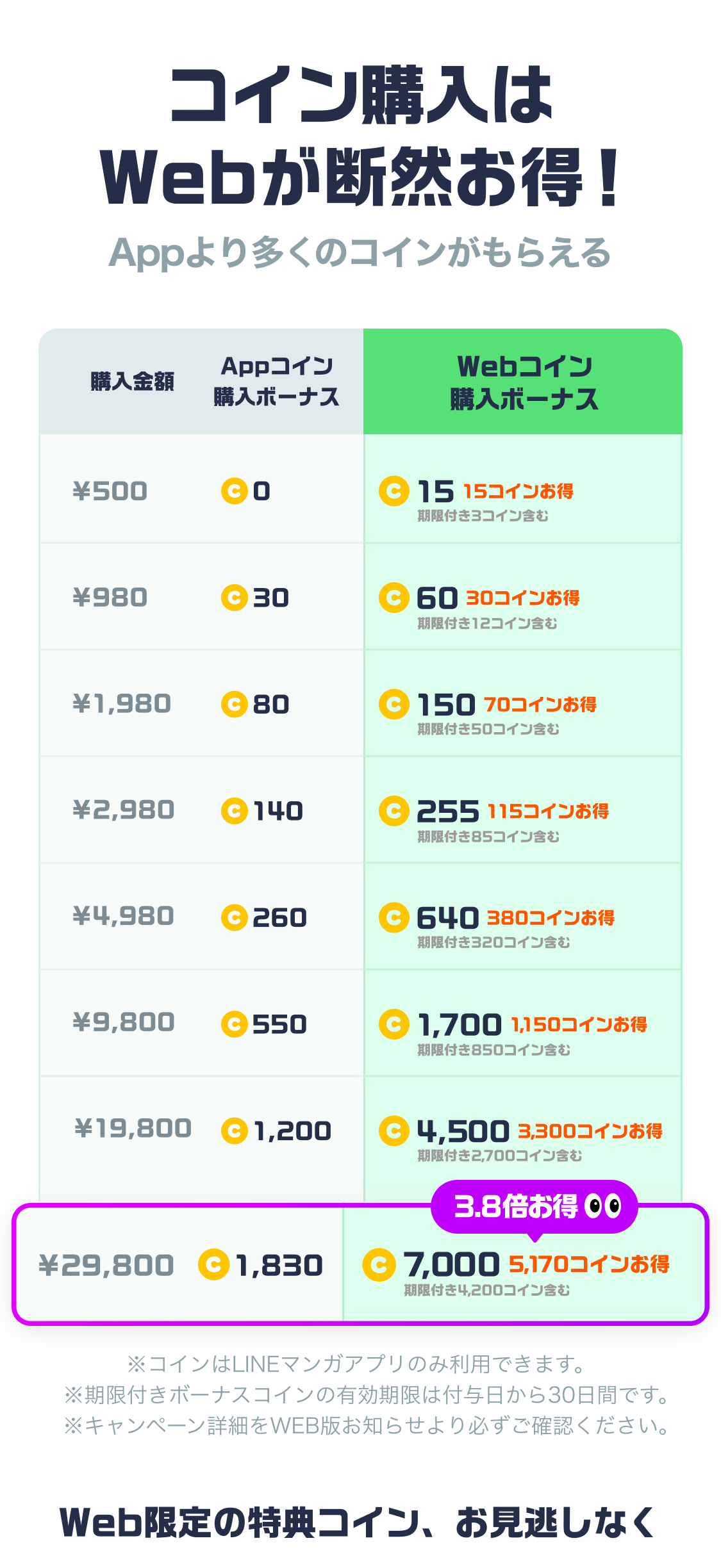Click the App coin icon in ¥980 row

click(x=234, y=598)
